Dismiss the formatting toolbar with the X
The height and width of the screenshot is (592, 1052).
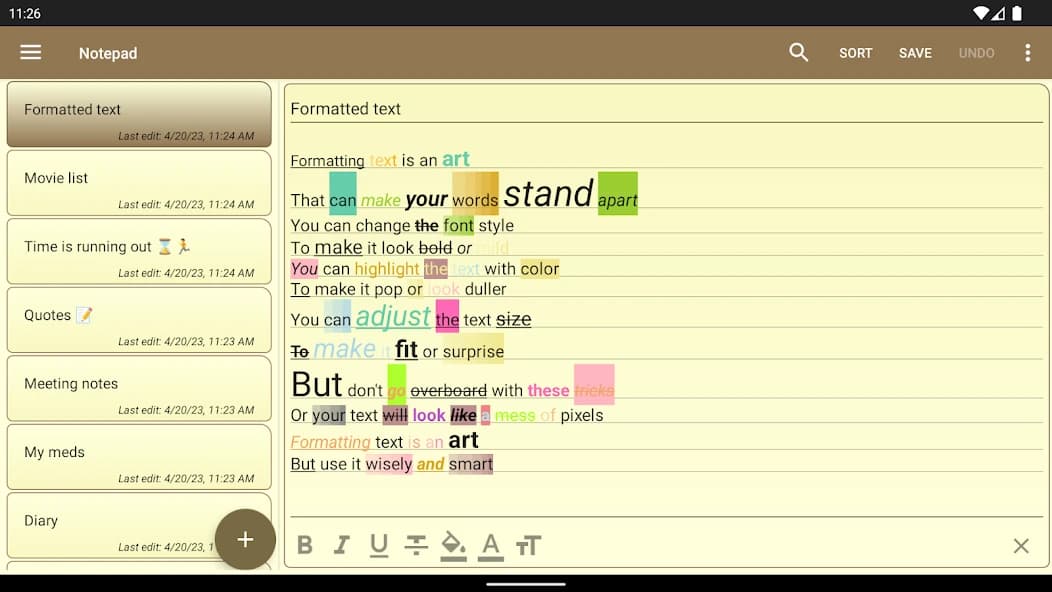click(1021, 546)
